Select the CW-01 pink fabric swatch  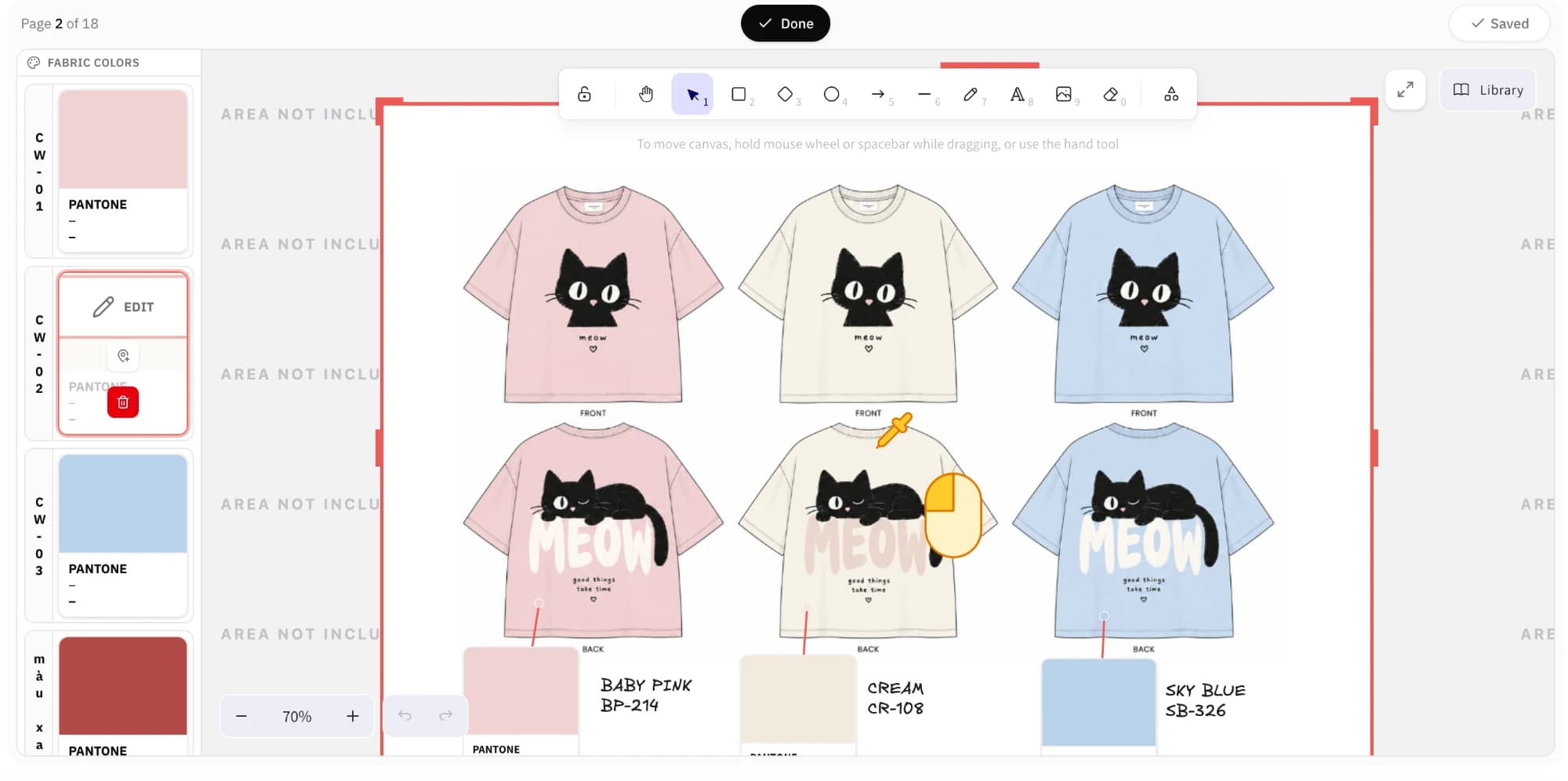[123, 139]
